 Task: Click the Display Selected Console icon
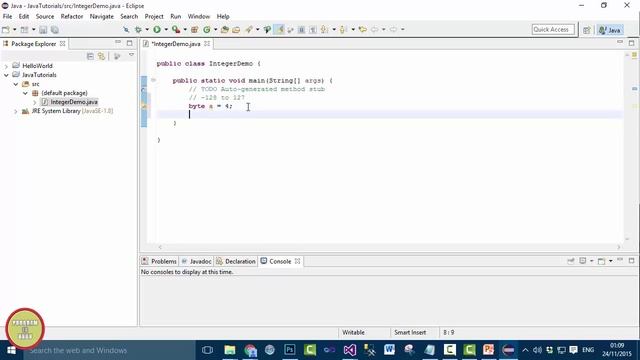[583, 261]
